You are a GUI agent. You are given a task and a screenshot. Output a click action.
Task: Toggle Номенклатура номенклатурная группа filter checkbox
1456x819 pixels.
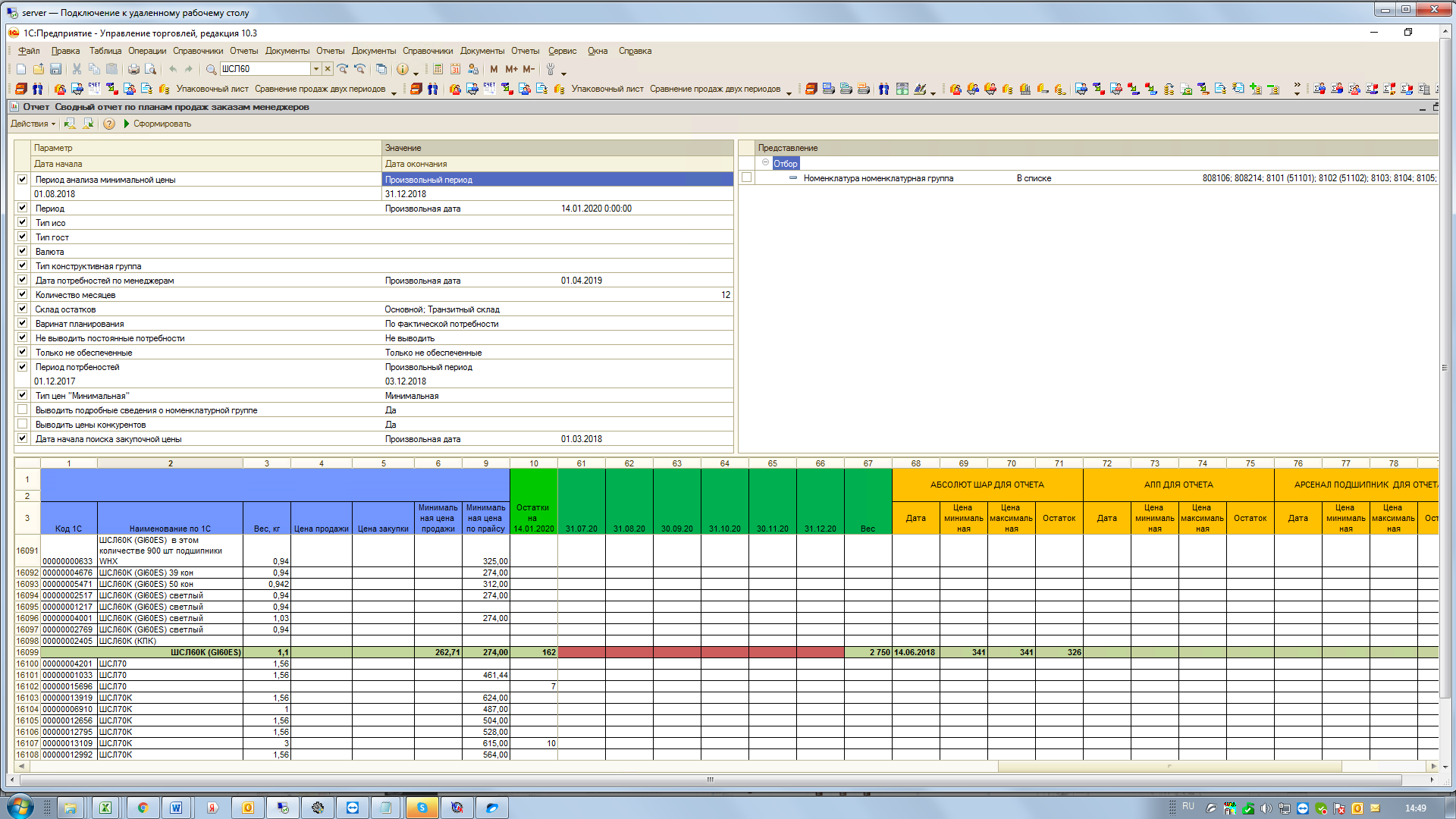pyautogui.click(x=746, y=177)
